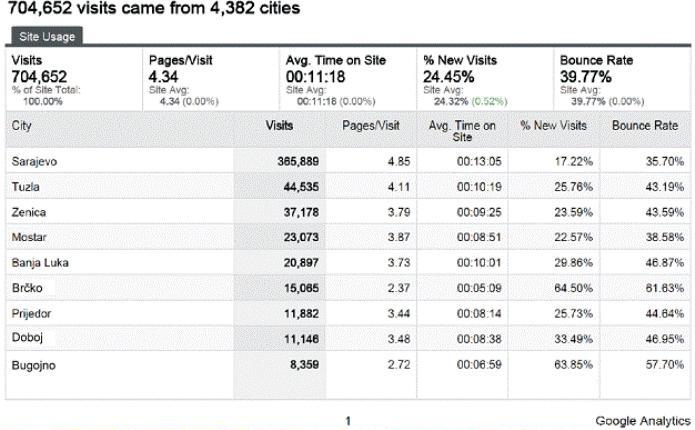Sort table by Visits column header
The image size is (695, 430).
pos(280,126)
